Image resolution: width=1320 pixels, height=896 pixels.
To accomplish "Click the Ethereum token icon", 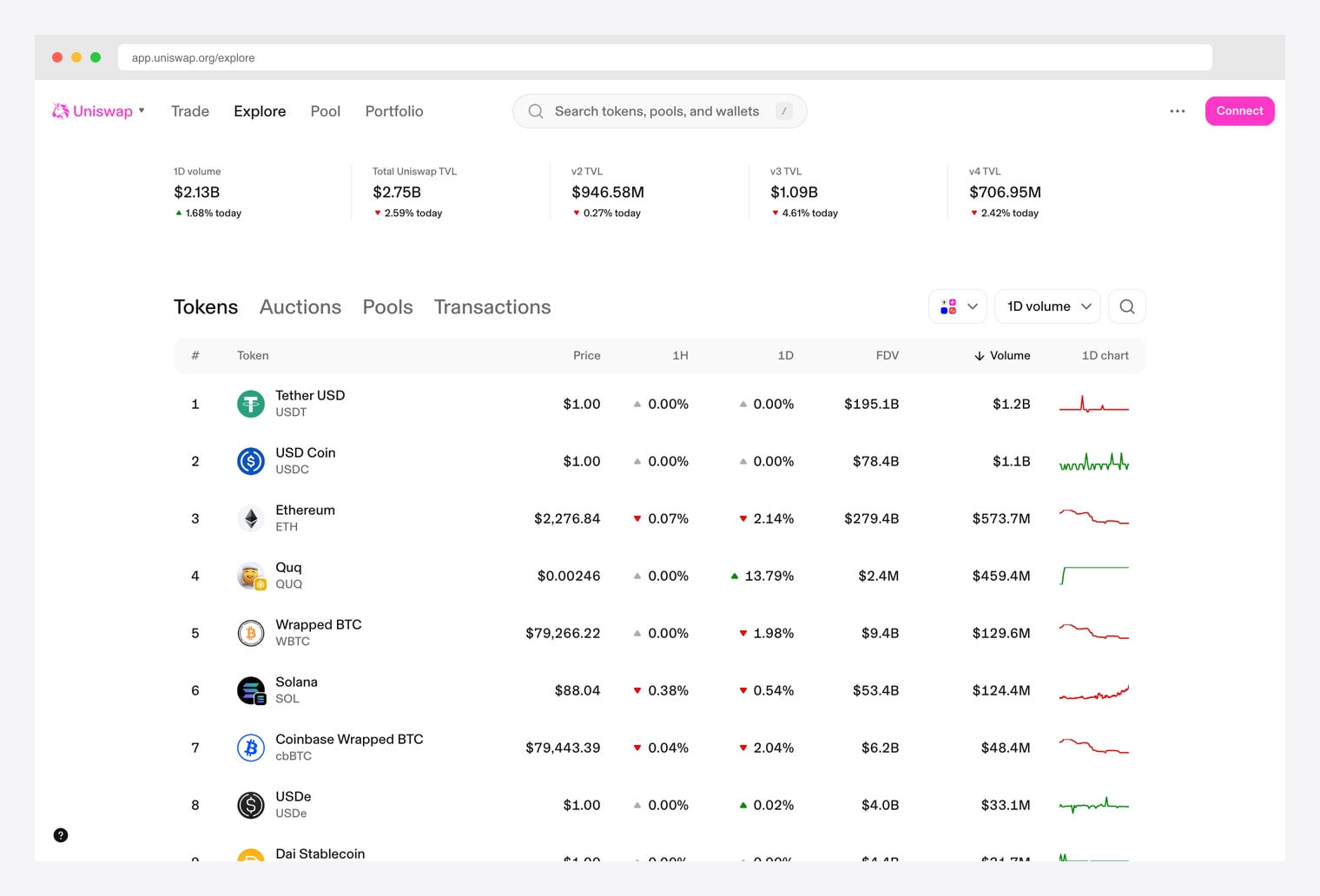I will [251, 518].
